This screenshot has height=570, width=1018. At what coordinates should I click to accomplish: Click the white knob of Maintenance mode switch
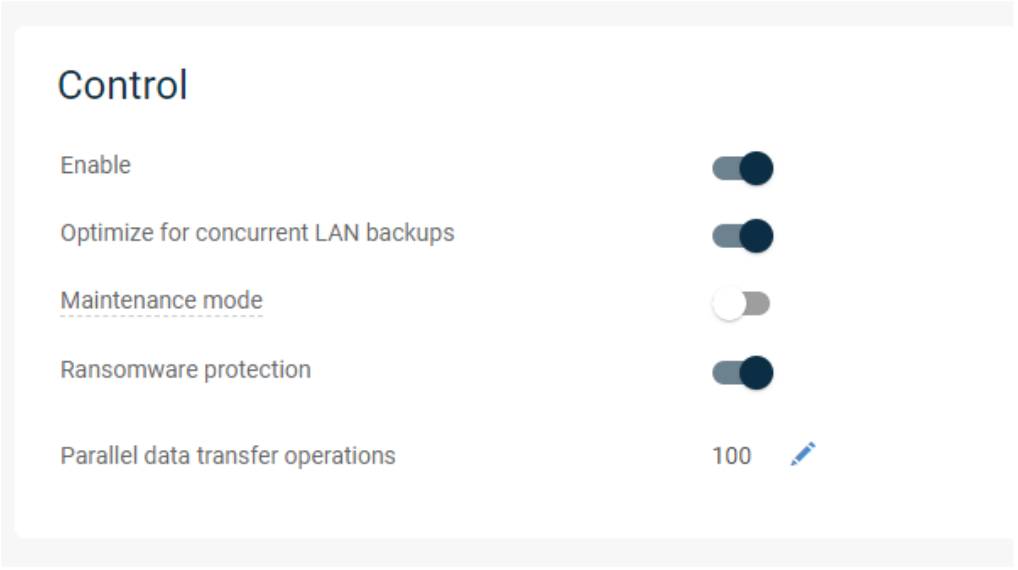click(729, 304)
